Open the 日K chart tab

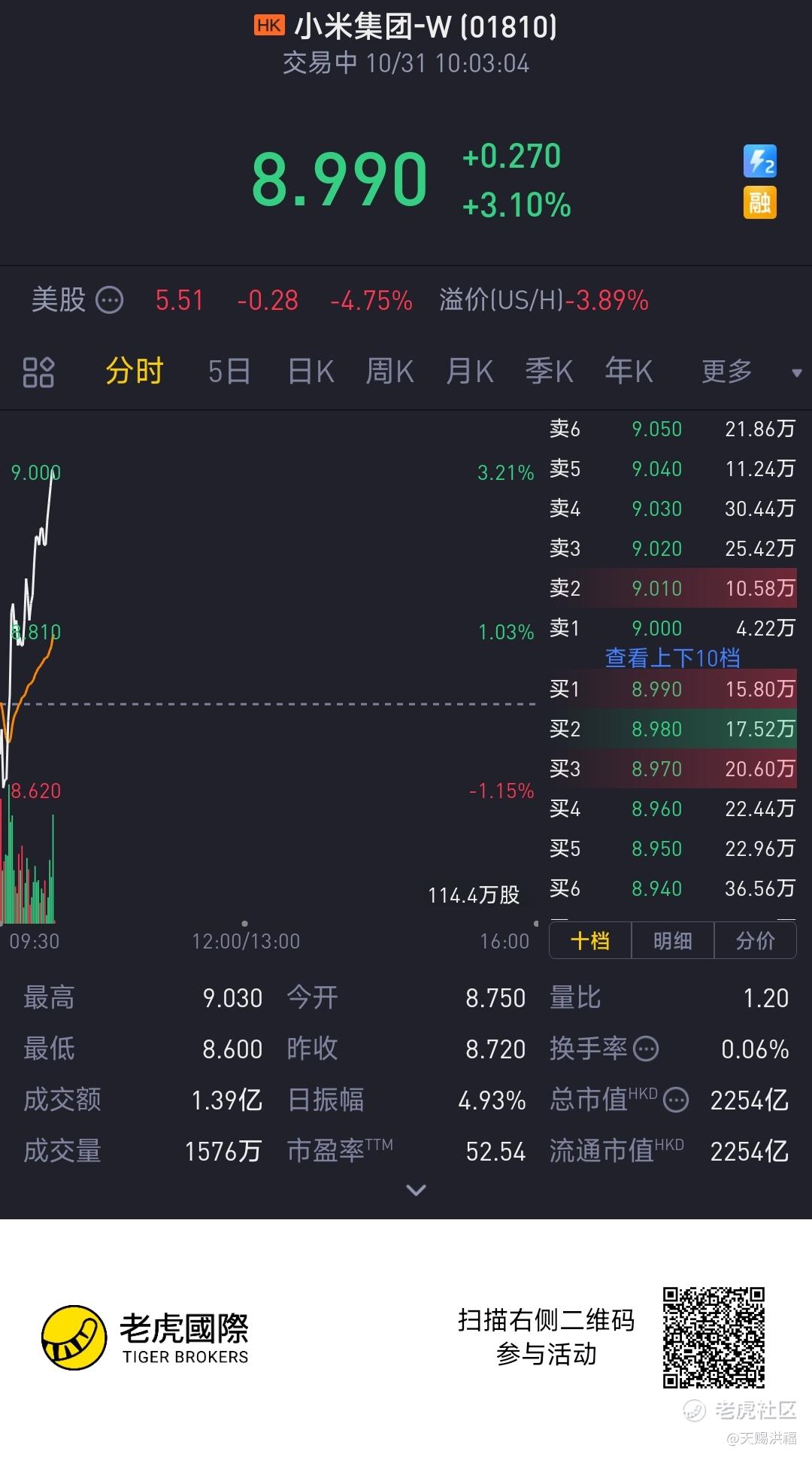tap(311, 372)
